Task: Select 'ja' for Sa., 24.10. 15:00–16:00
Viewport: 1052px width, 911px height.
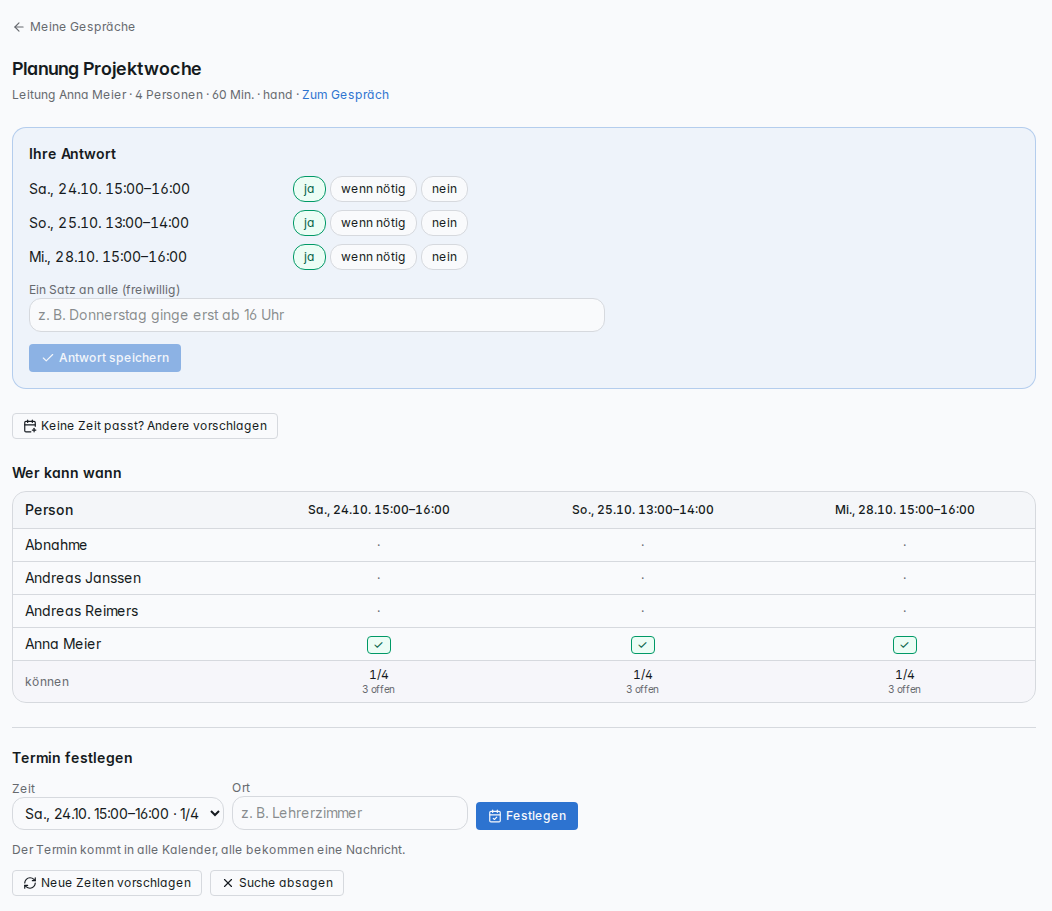Action: pos(309,189)
